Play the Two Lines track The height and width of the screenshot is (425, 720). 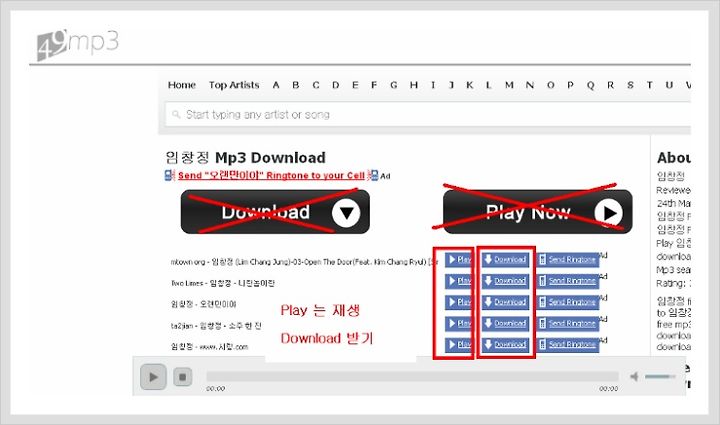pyautogui.click(x=458, y=280)
